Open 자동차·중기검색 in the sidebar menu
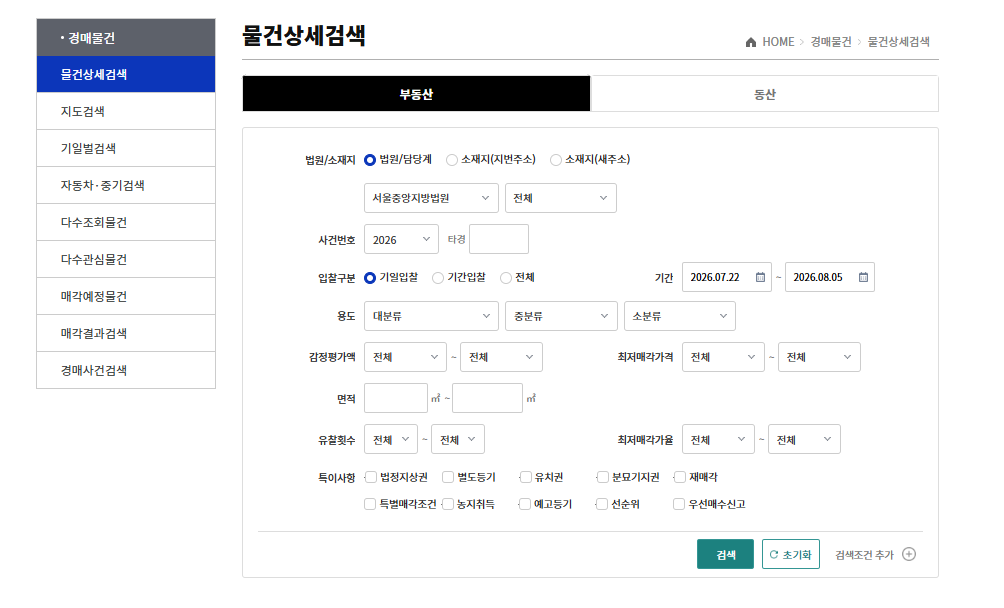Image resolution: width=1004 pixels, height=608 pixels. (x=126, y=186)
